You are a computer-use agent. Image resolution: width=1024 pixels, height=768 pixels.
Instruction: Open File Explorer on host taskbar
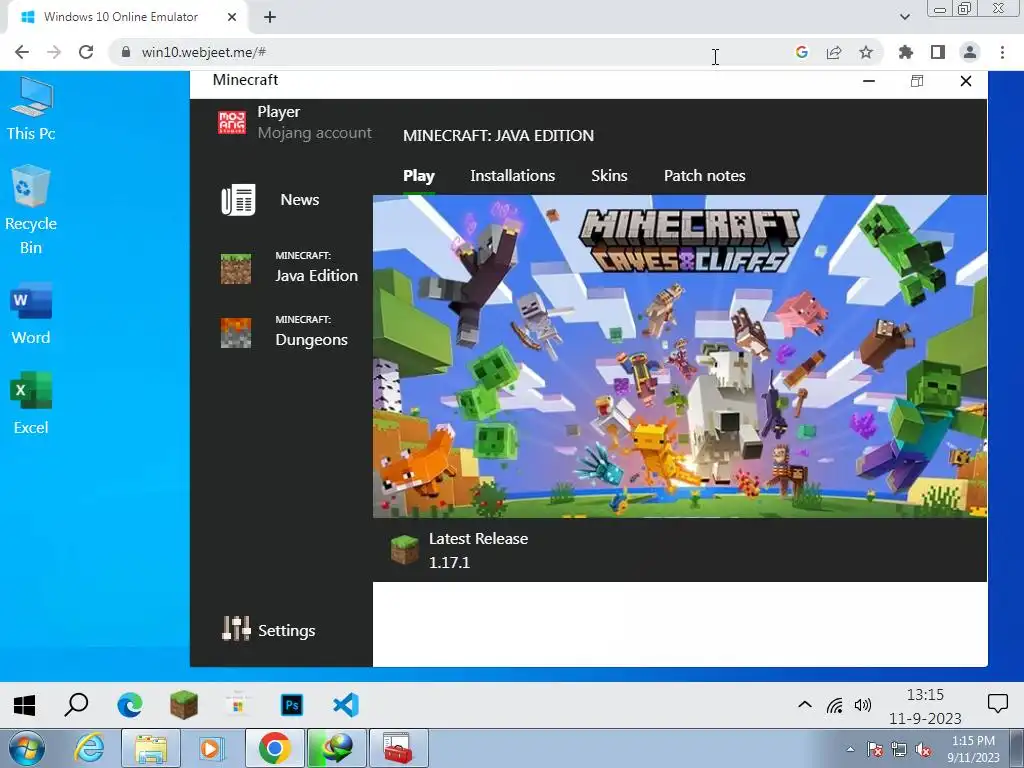pos(152,749)
